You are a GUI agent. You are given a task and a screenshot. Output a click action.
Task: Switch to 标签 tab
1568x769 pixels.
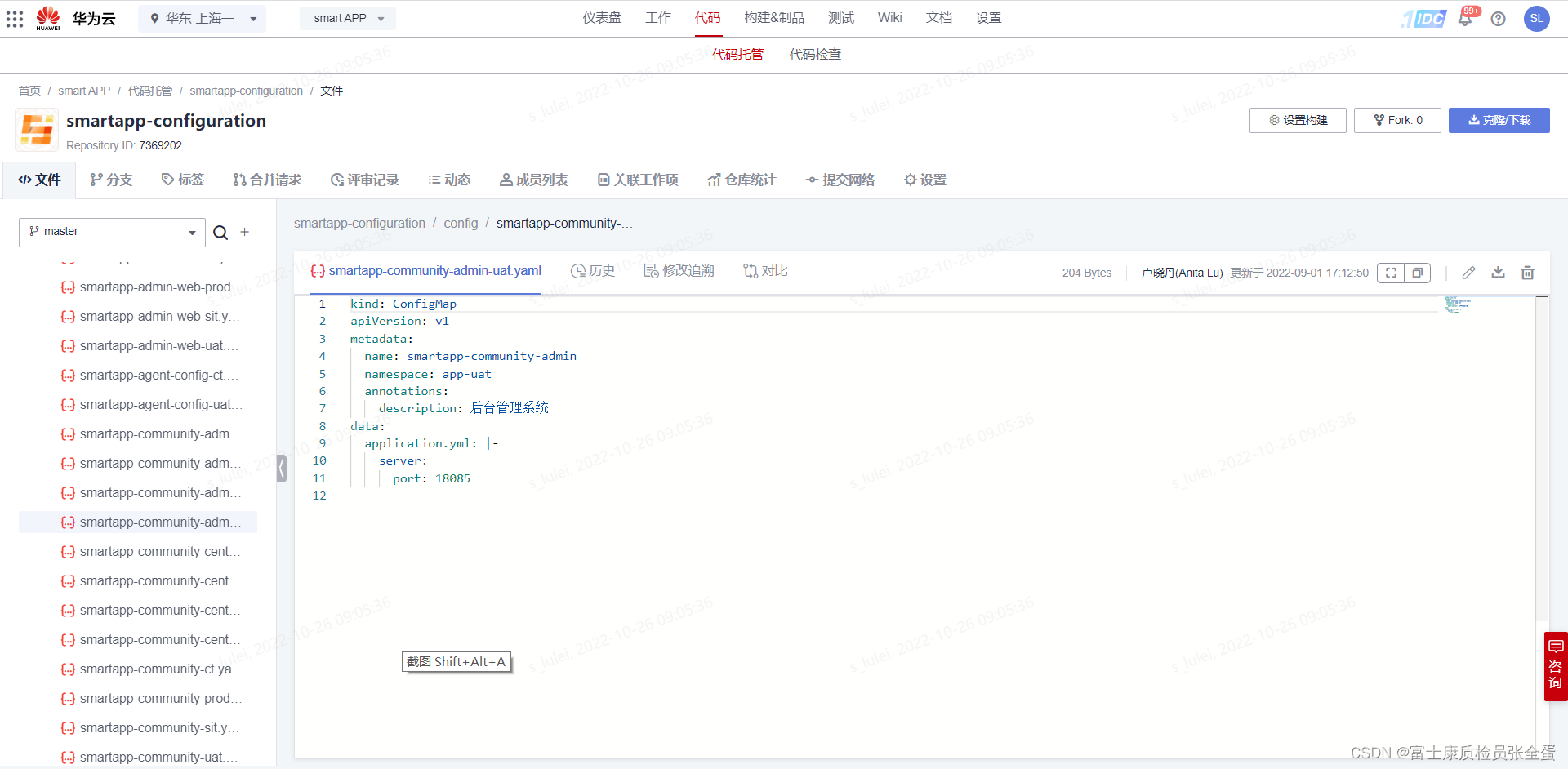[183, 180]
